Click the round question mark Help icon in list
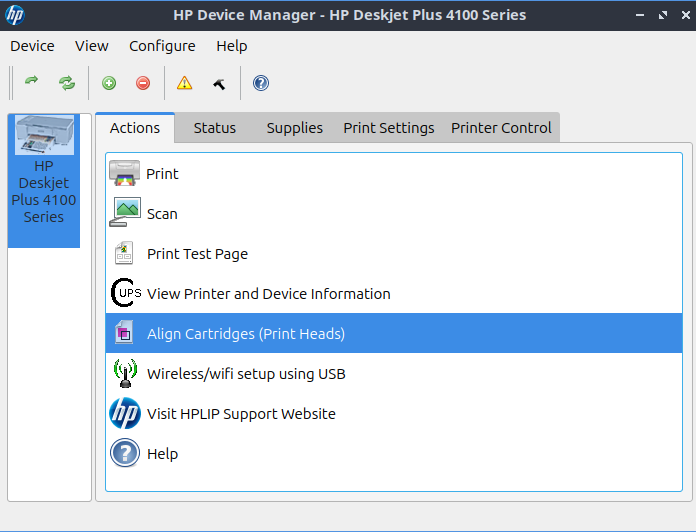Image resolution: width=696 pixels, height=532 pixels. [x=125, y=453]
